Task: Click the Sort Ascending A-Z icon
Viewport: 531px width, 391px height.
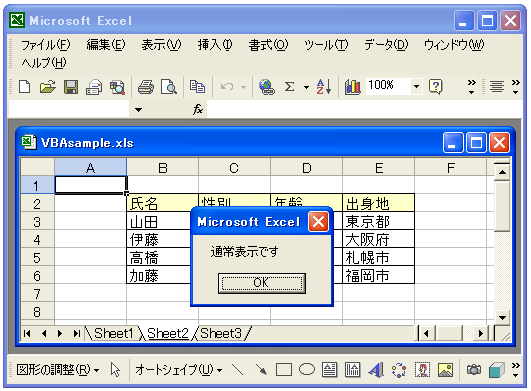Action: pos(324,87)
